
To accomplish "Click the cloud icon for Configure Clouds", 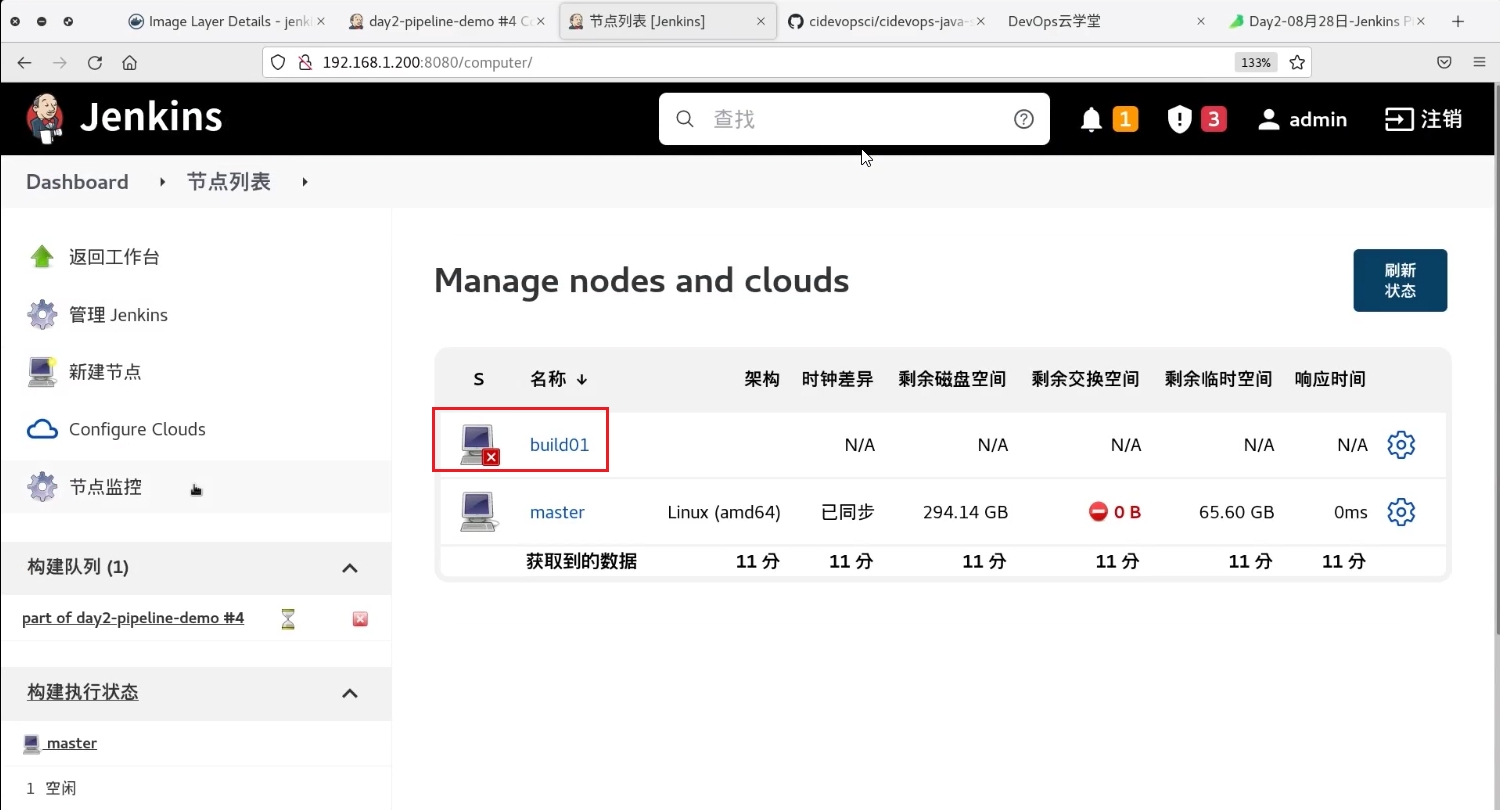I will pyautogui.click(x=42, y=429).
